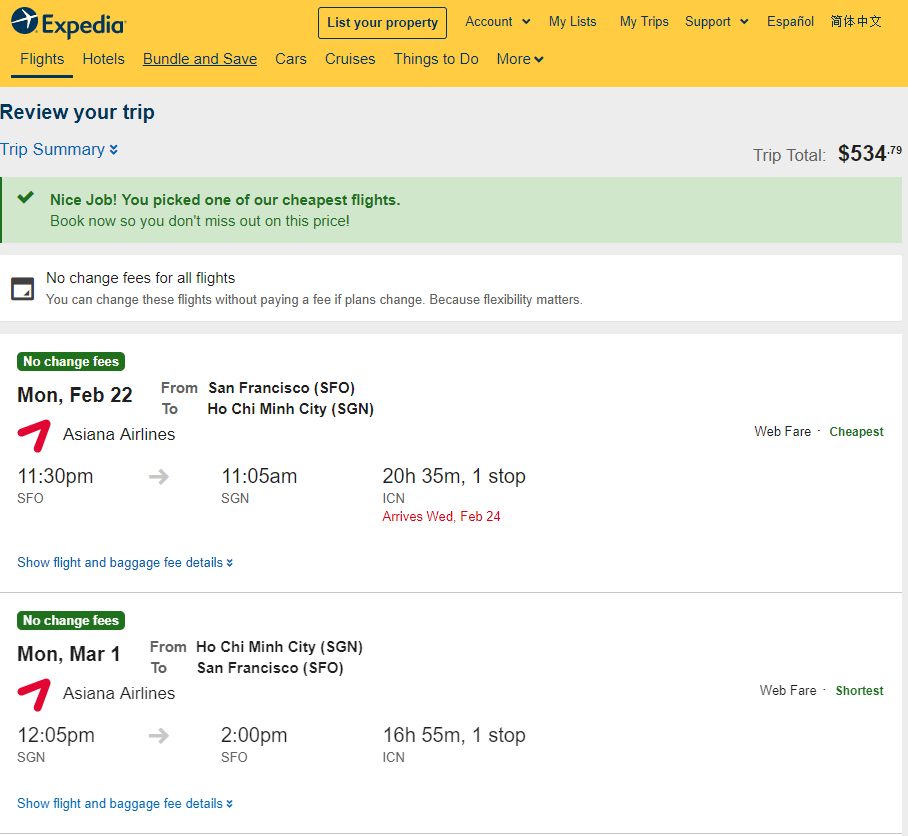
Task: Click Asiana Airlines logo on Mar 1 flight
Action: click(x=34, y=695)
